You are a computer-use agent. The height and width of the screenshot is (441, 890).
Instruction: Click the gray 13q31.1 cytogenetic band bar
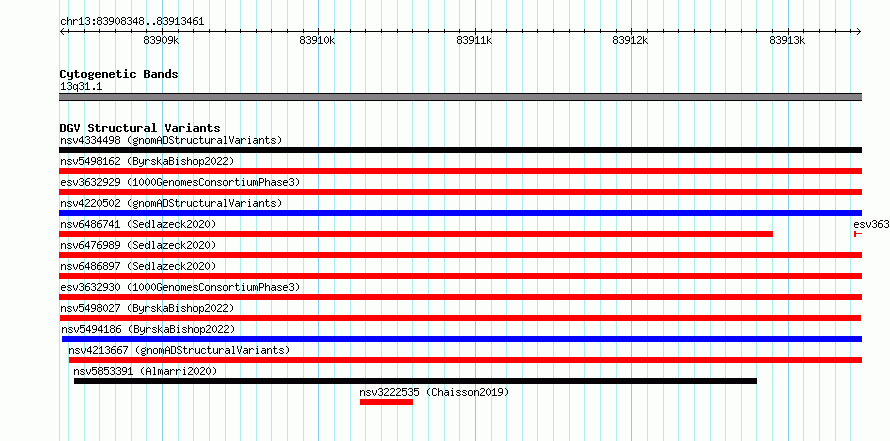click(x=460, y=97)
